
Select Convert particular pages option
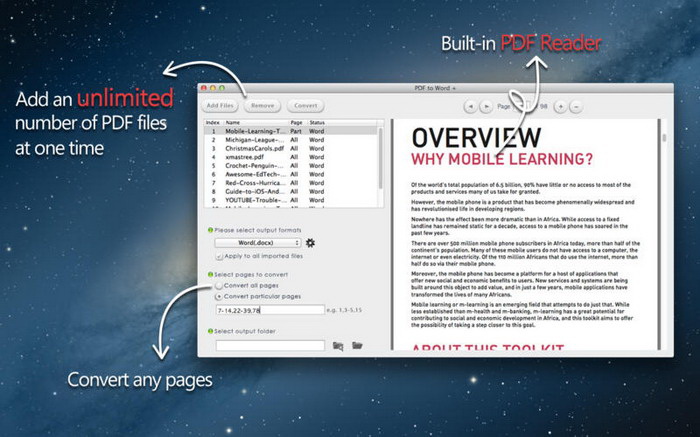[219, 296]
